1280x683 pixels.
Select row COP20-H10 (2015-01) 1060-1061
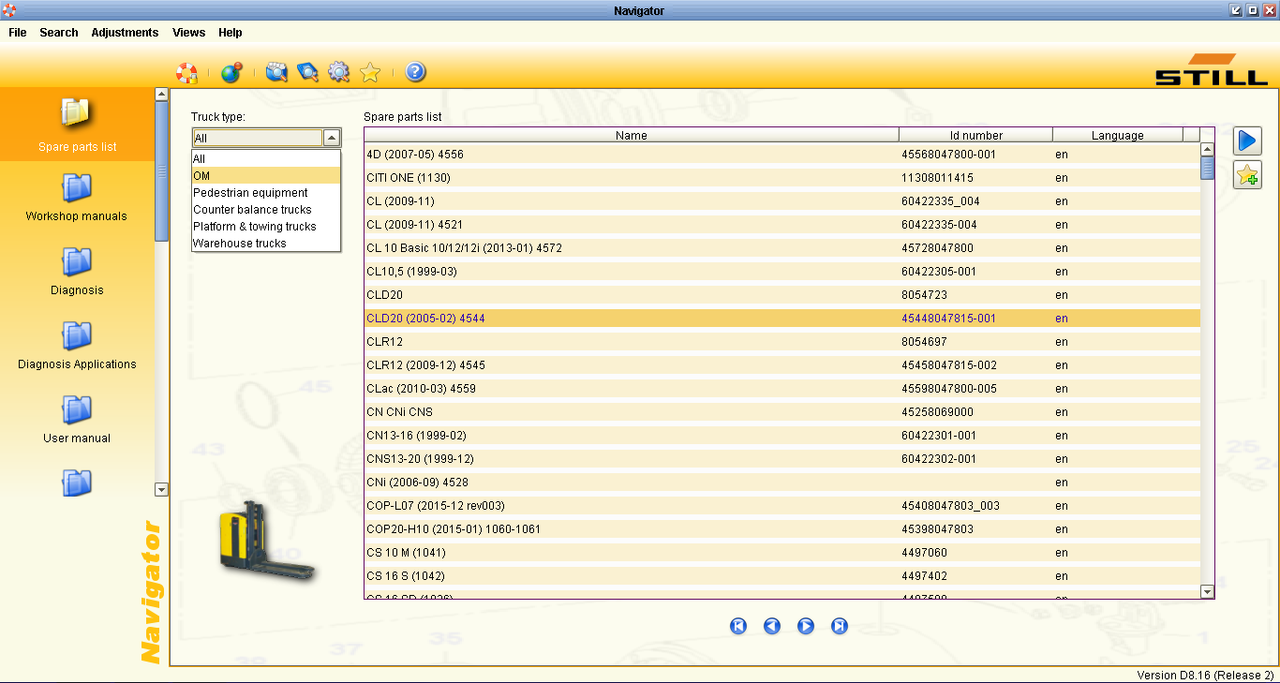[782, 529]
